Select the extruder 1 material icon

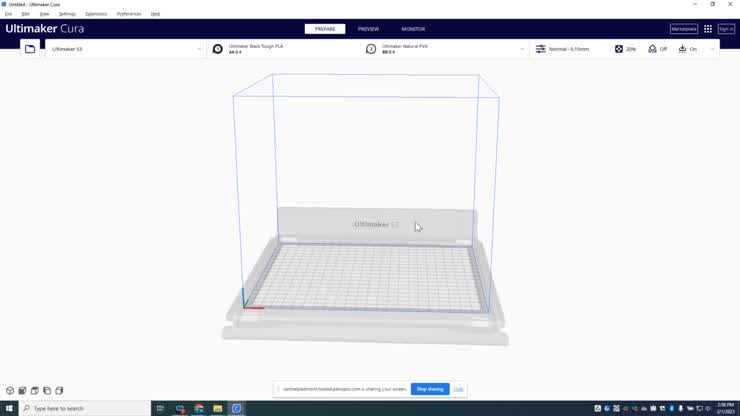(x=218, y=49)
